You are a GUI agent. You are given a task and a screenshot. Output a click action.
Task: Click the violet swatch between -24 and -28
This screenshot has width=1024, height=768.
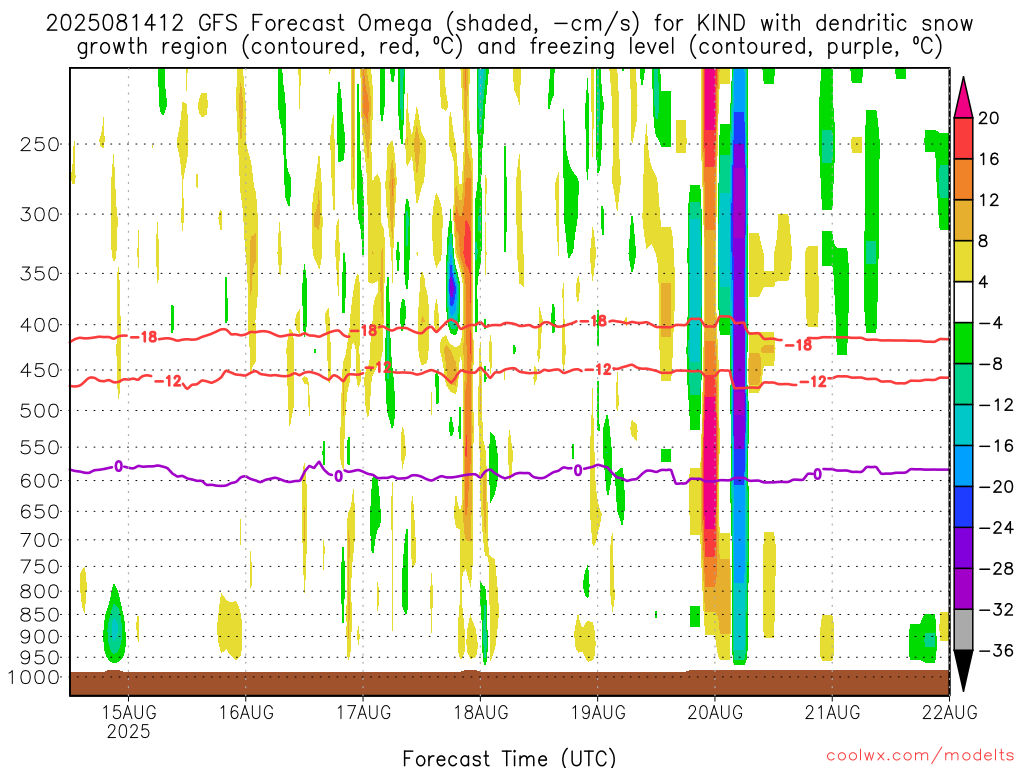[963, 548]
